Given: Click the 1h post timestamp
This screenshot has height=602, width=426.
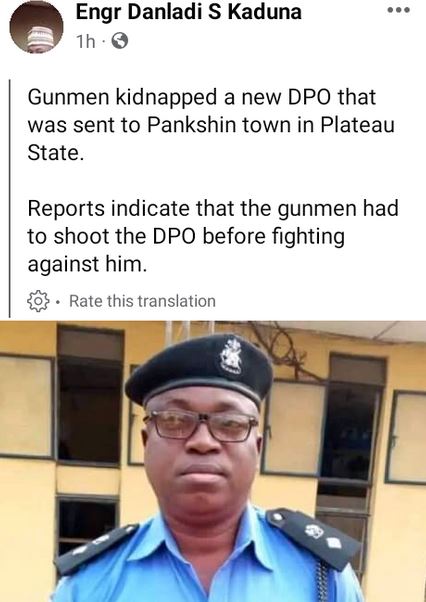Looking at the screenshot, I should [x=85, y=41].
